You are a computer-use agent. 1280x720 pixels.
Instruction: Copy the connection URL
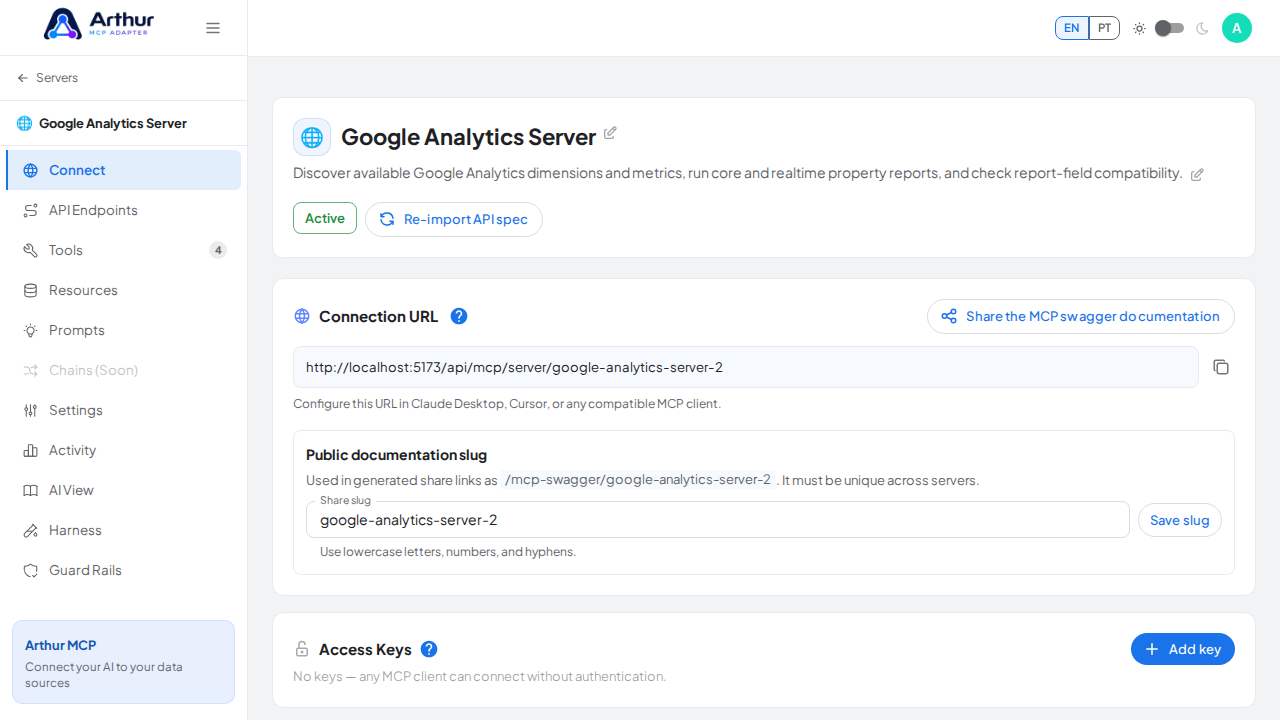coord(1221,367)
